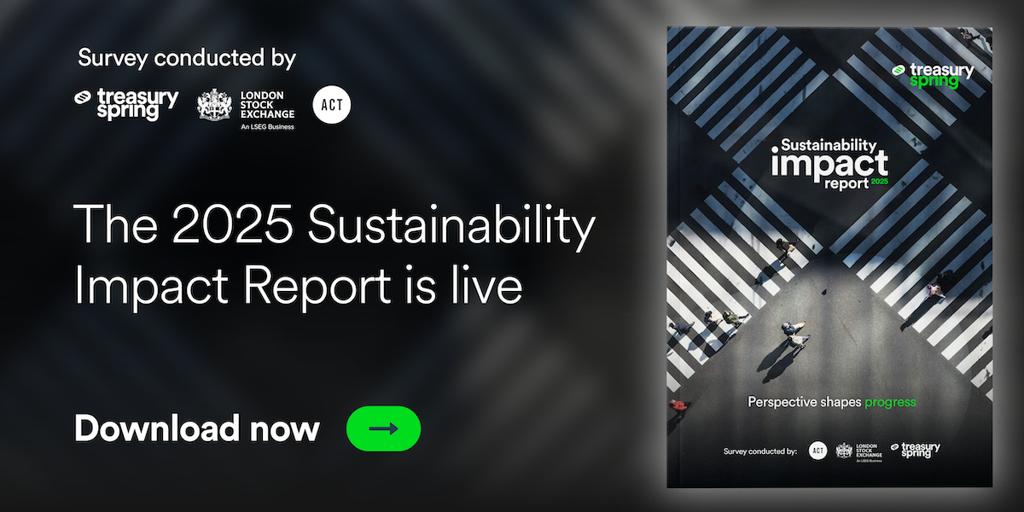Click the TreasurySpring logo under "Survey conducted by"

click(127, 104)
